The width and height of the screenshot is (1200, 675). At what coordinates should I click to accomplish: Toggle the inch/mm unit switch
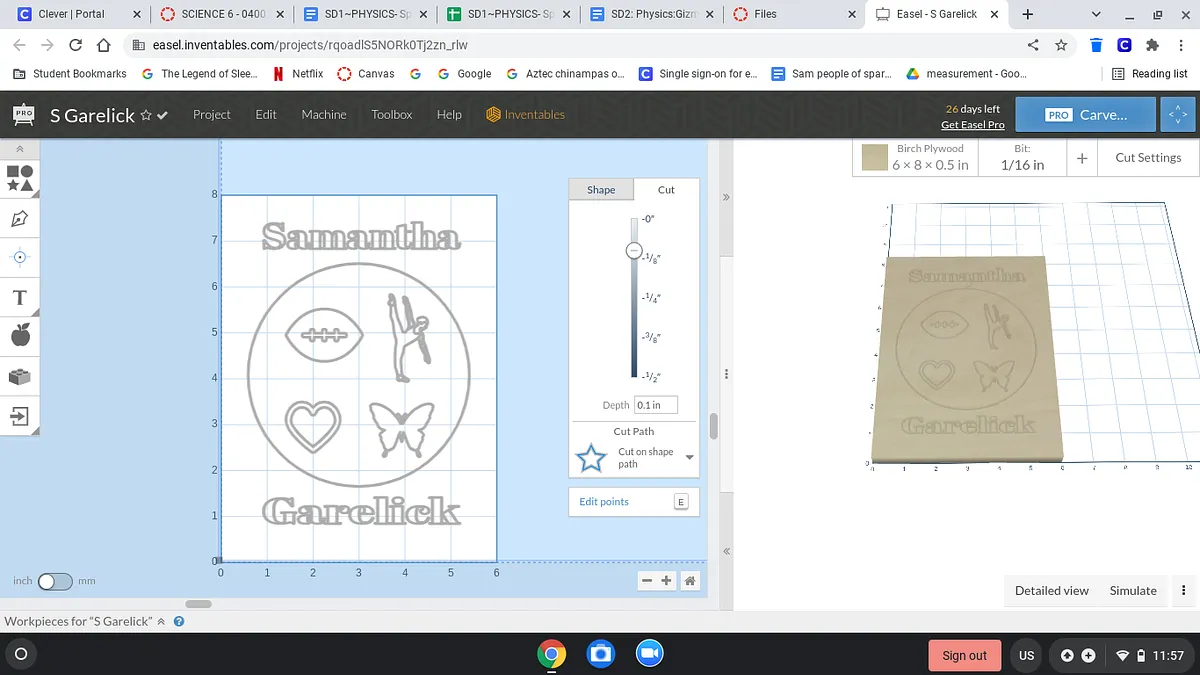(x=55, y=581)
